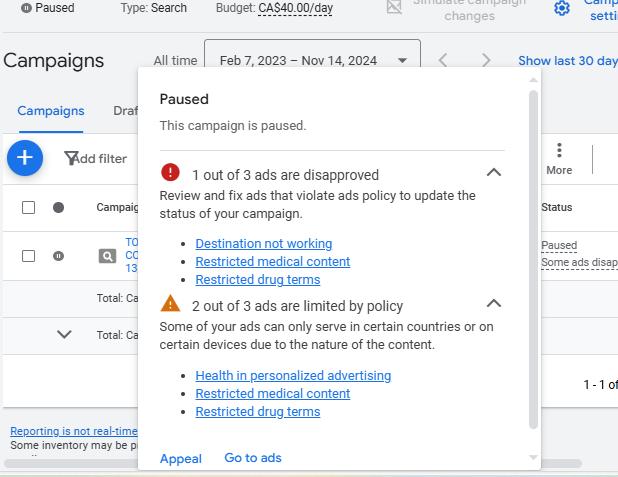
Task: Click the budget value CA$40.00/day
Action: pyautogui.click(x=296, y=8)
